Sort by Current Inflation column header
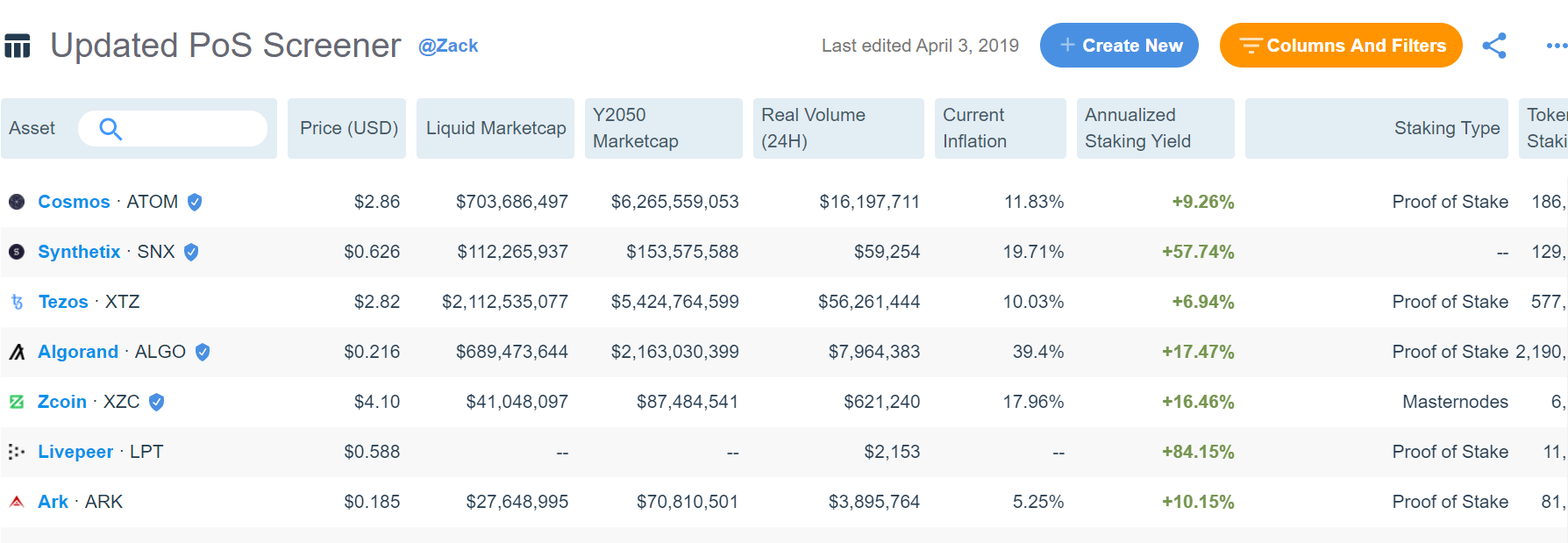1568x543 pixels. click(x=1001, y=128)
